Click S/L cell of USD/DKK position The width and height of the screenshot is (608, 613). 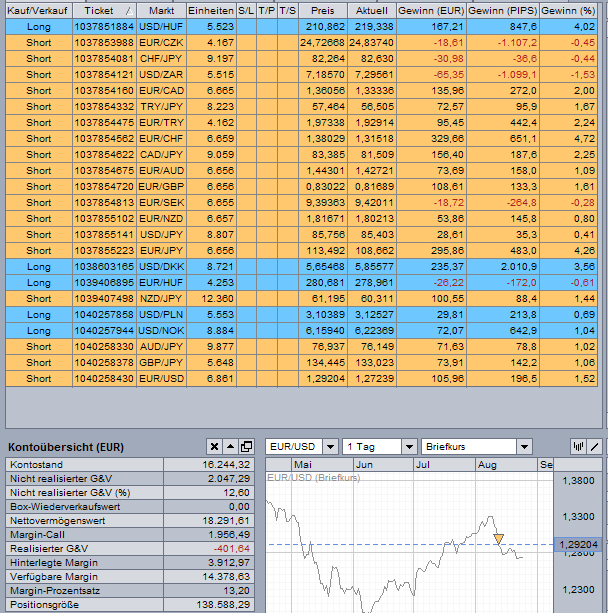coord(246,268)
